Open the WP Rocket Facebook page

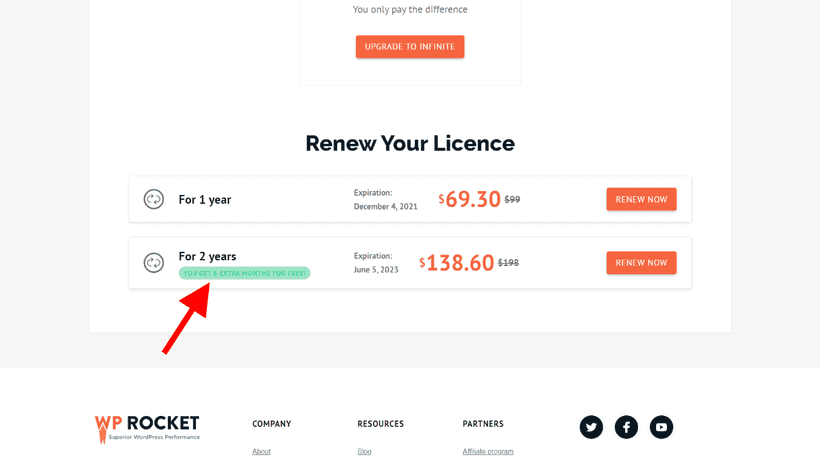(626, 427)
